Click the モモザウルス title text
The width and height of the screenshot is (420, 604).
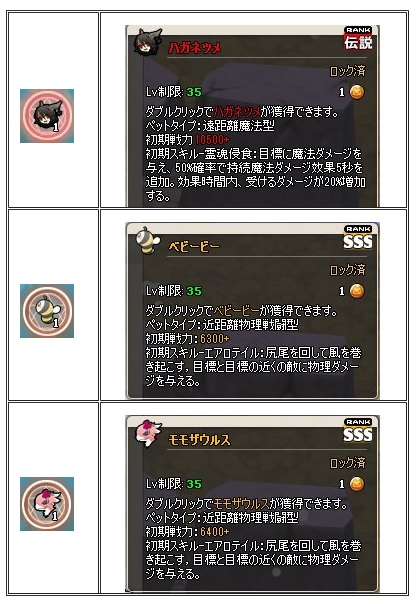click(x=200, y=440)
